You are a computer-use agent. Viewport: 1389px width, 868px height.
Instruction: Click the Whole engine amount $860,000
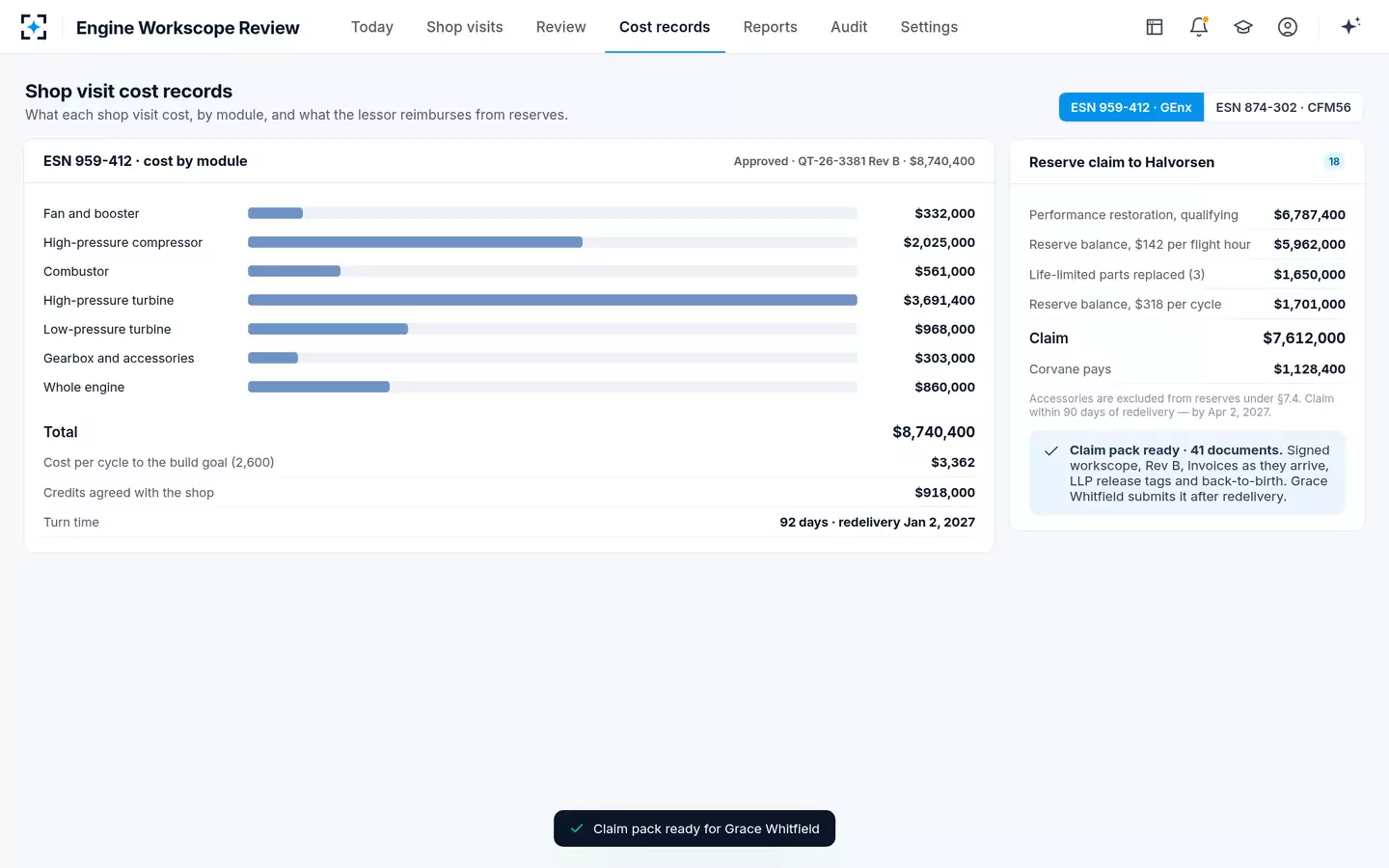point(944,387)
